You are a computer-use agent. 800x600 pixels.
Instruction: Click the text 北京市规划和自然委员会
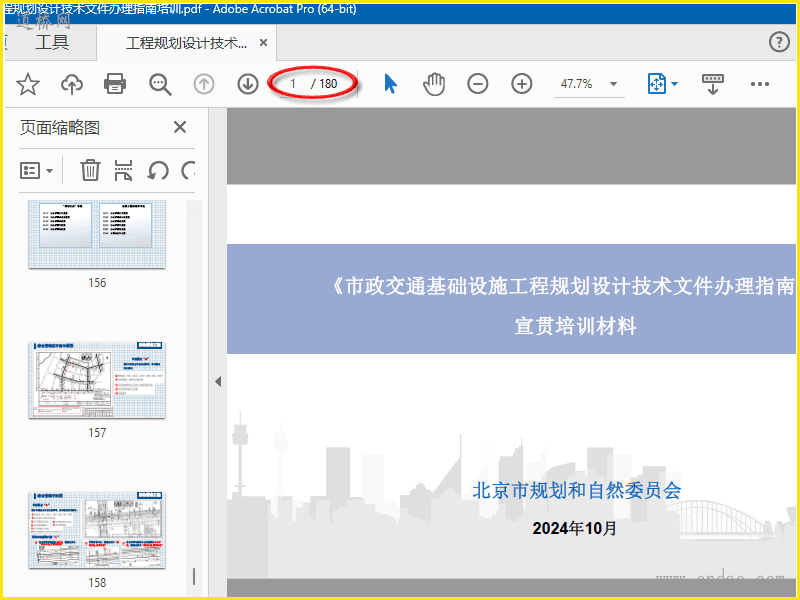point(577,490)
